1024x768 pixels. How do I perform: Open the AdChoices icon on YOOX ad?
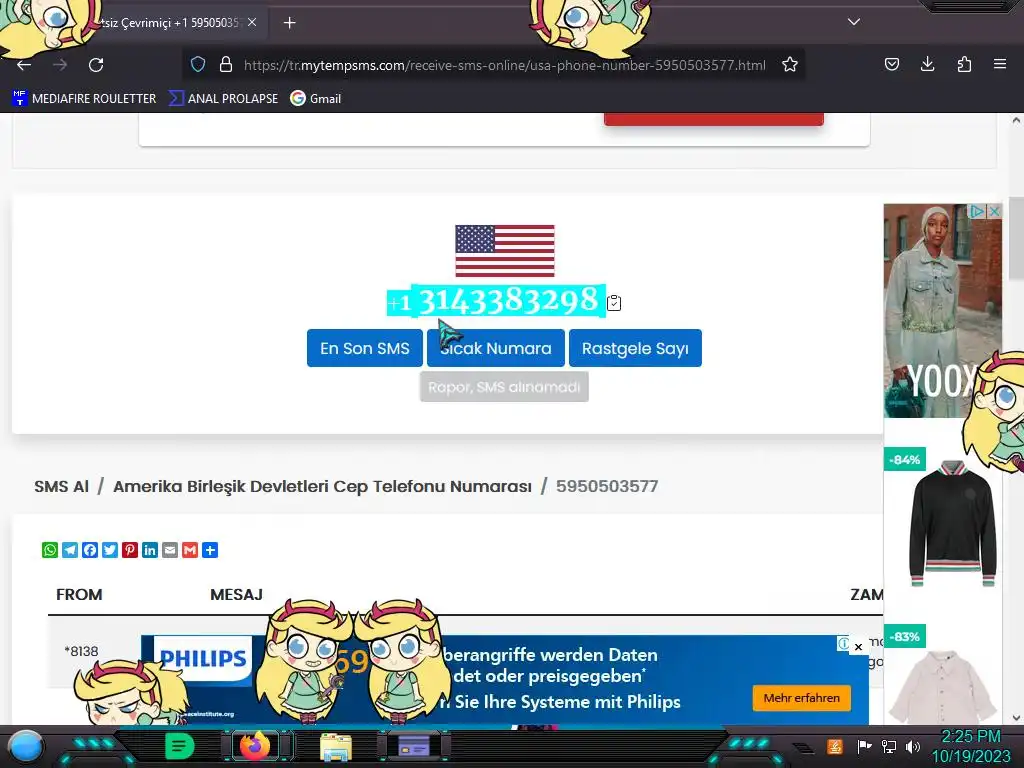pyautogui.click(x=977, y=212)
